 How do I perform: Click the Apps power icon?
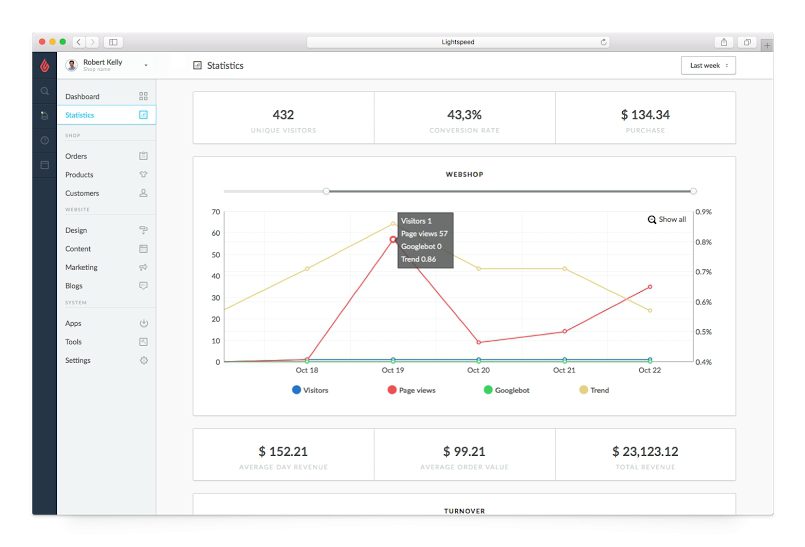pyautogui.click(x=143, y=323)
